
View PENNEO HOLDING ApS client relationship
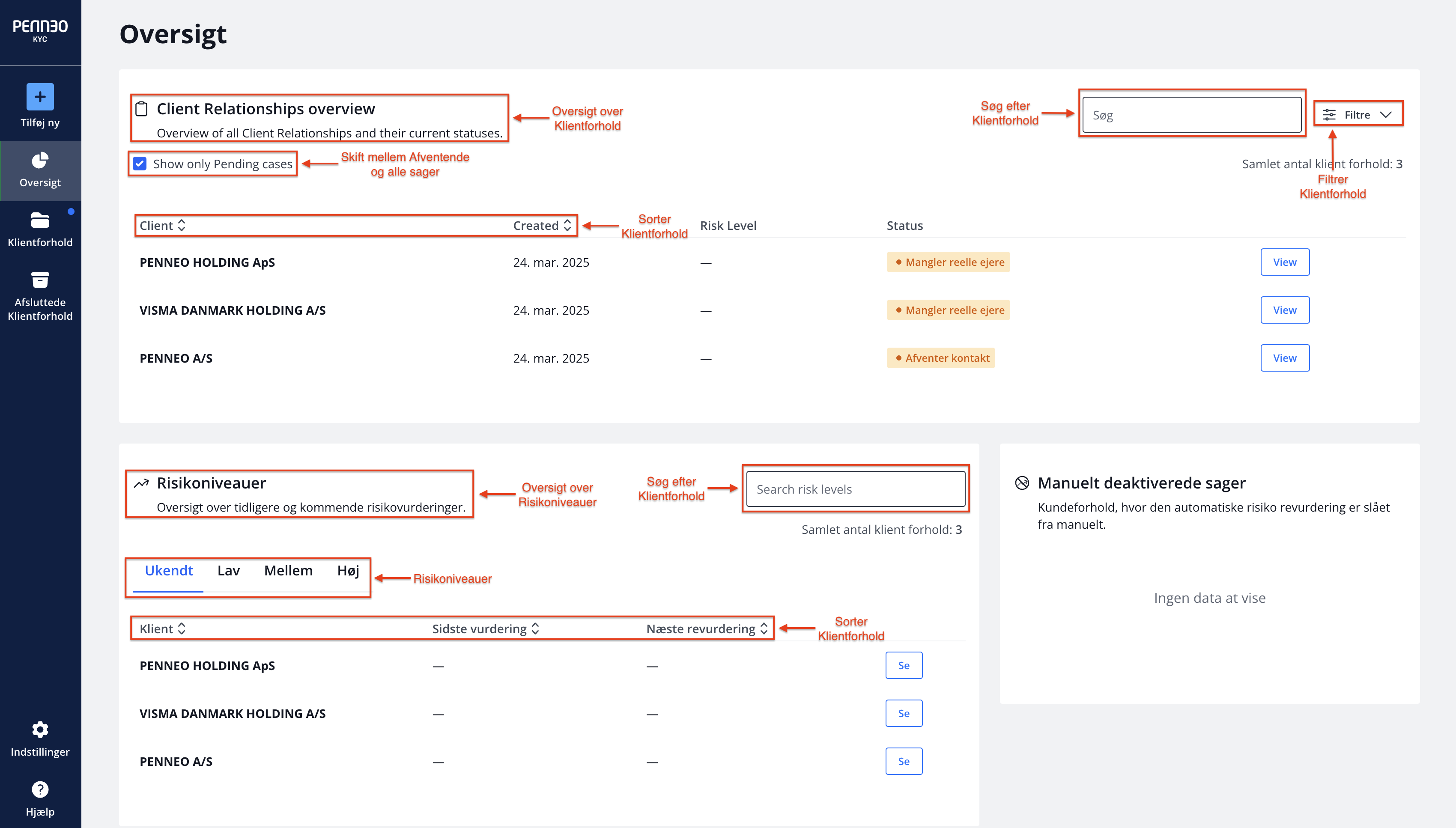point(1285,262)
